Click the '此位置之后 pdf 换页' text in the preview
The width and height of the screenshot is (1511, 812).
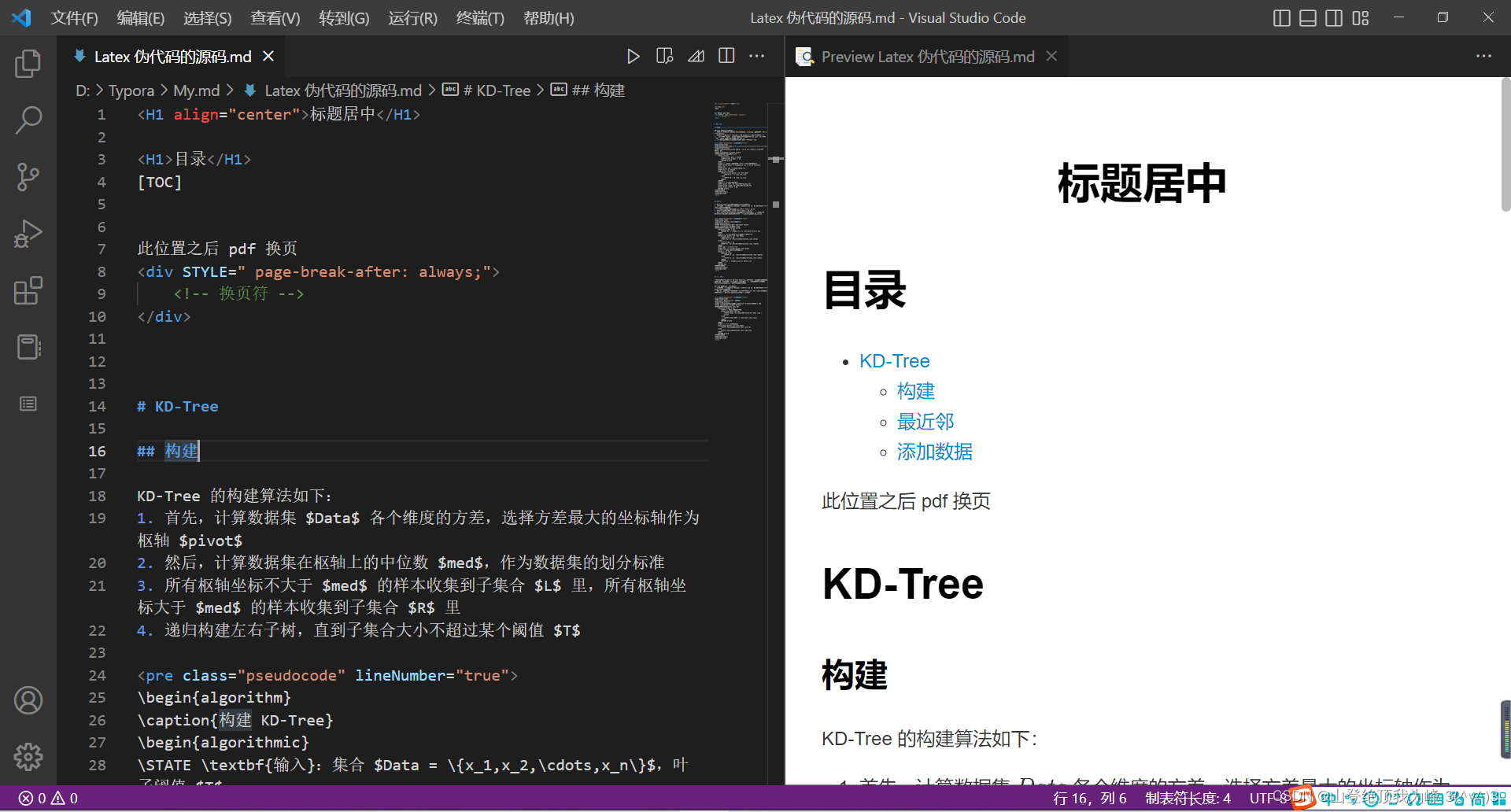906,501
